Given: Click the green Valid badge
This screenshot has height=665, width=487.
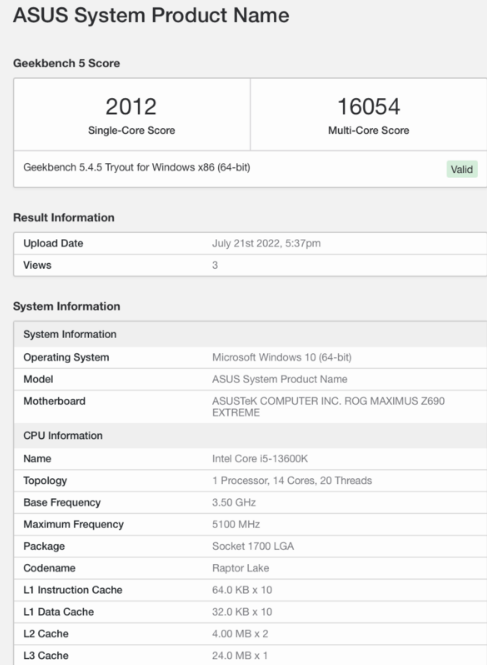Looking at the screenshot, I should [462, 169].
